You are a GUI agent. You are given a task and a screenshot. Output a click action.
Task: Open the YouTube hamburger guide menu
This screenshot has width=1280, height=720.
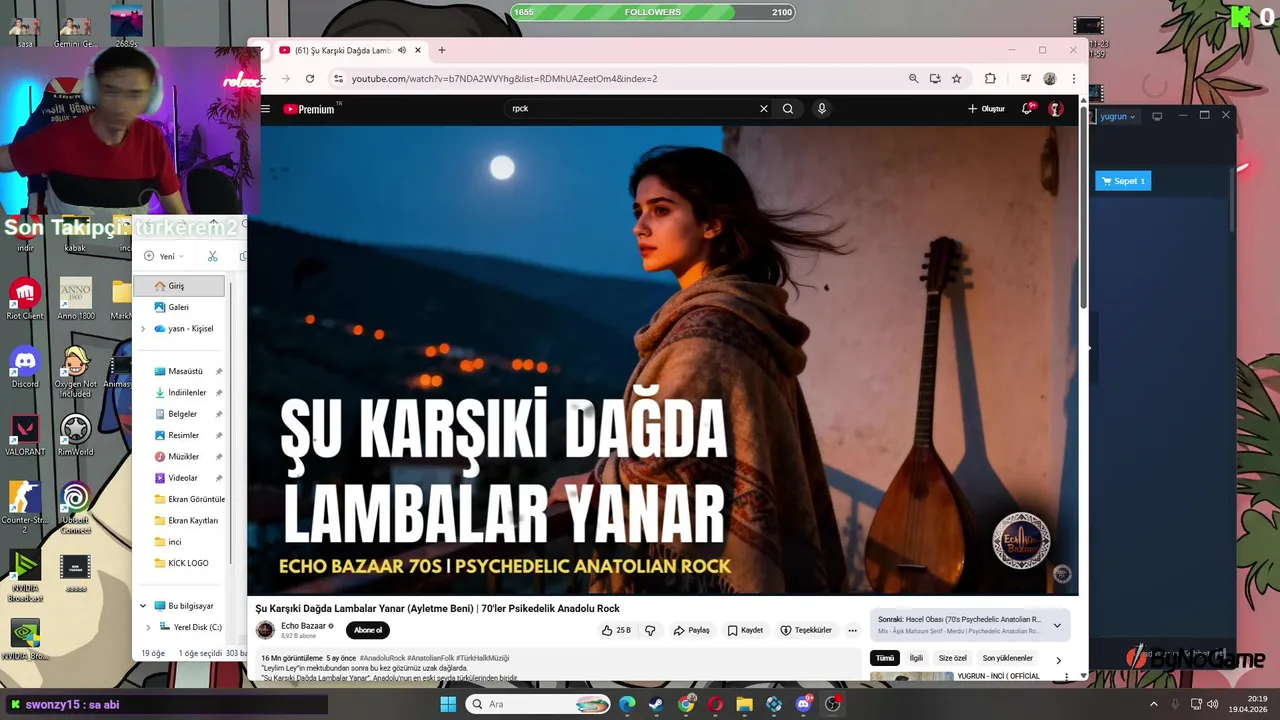(266, 109)
